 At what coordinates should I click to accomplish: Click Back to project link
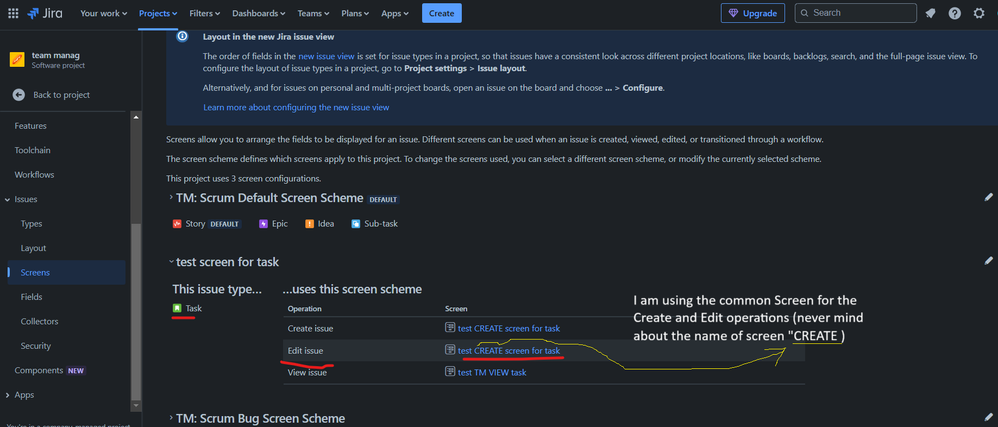coord(61,95)
